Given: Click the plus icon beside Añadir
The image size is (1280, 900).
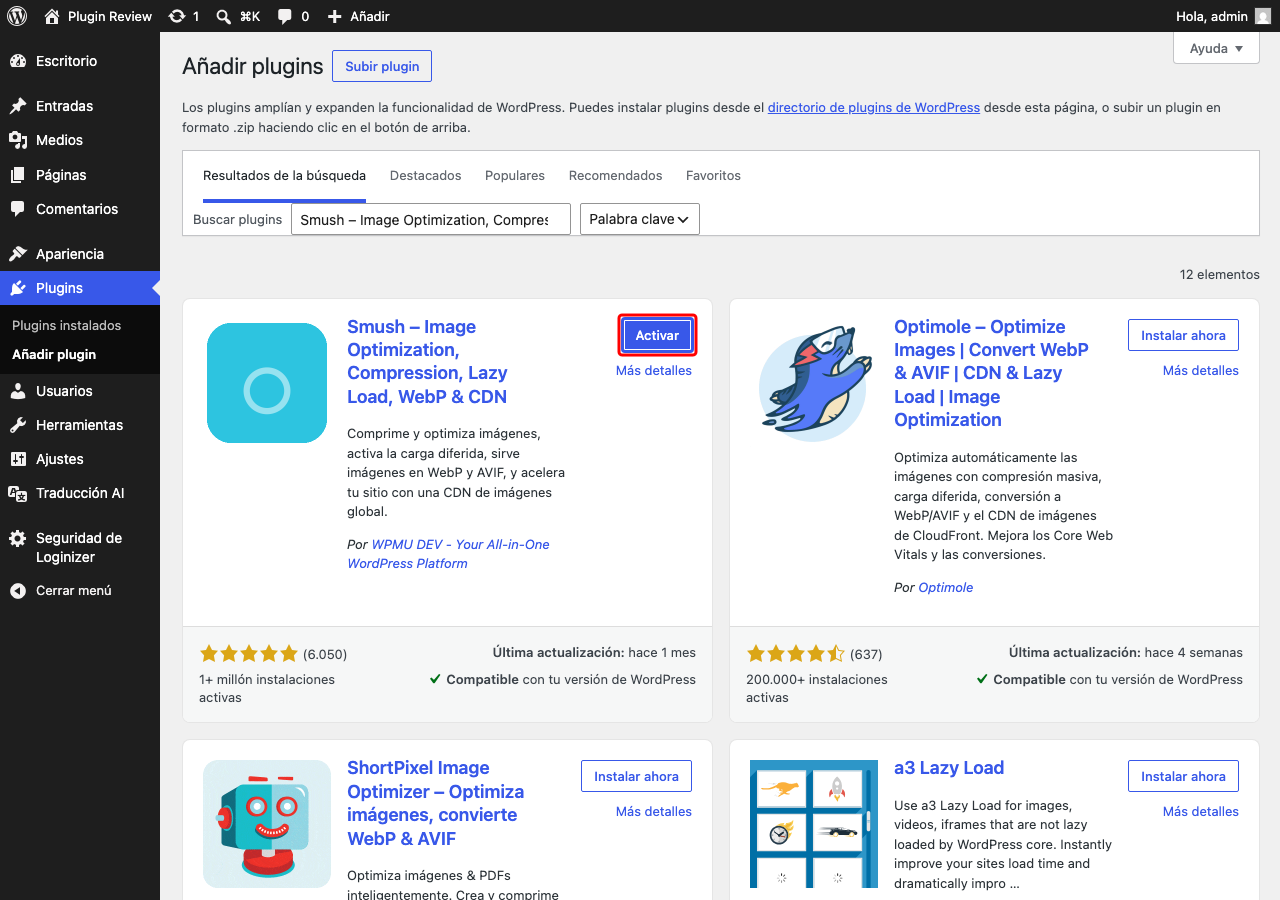Looking at the screenshot, I should (335, 16).
